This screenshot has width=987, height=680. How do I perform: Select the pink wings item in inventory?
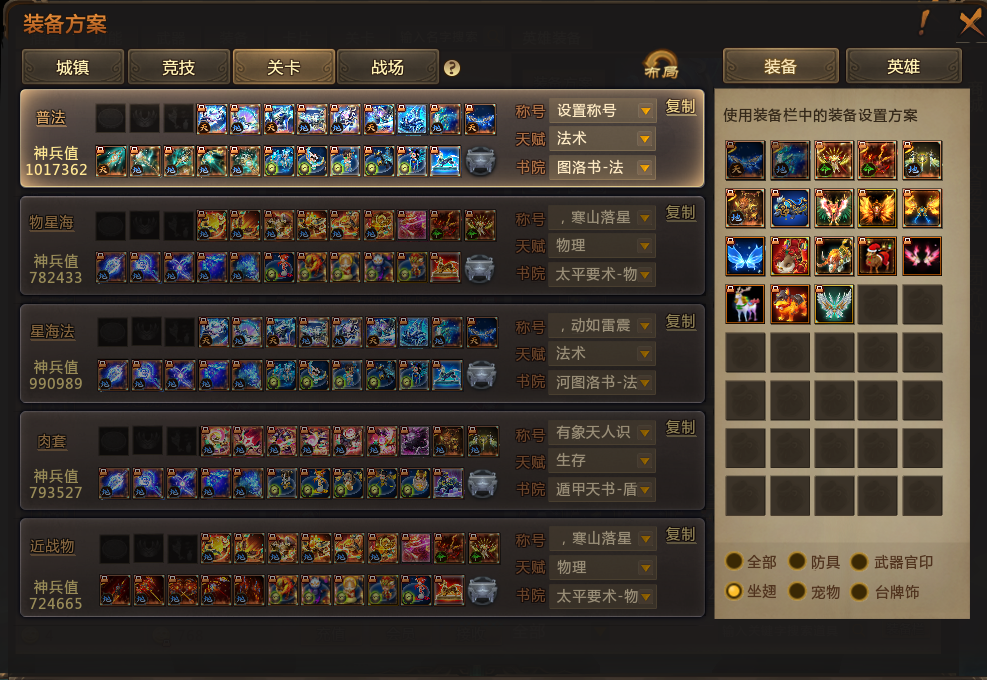tap(922, 256)
